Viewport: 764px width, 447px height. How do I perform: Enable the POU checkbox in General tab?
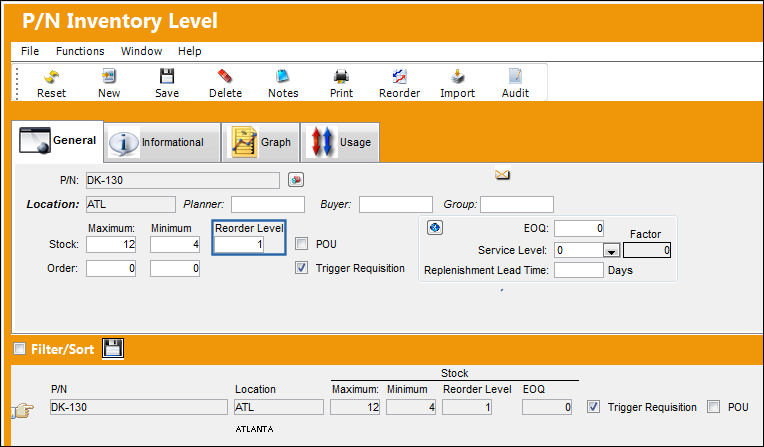(x=302, y=244)
